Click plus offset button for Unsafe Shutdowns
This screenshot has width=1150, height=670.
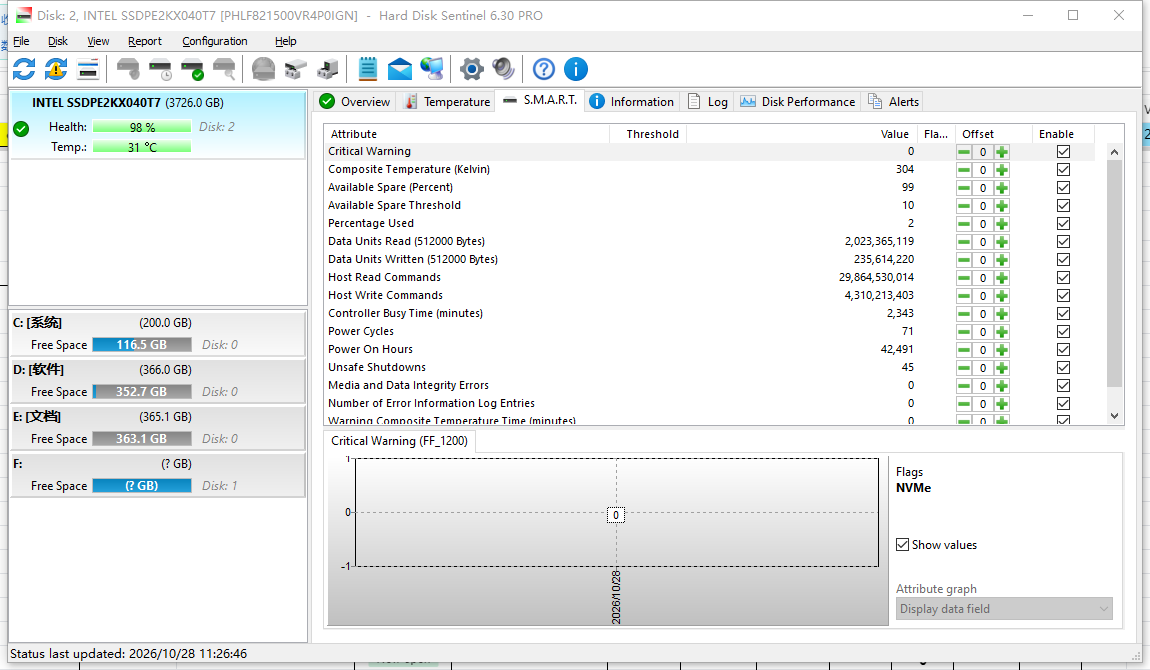click(x=1002, y=368)
